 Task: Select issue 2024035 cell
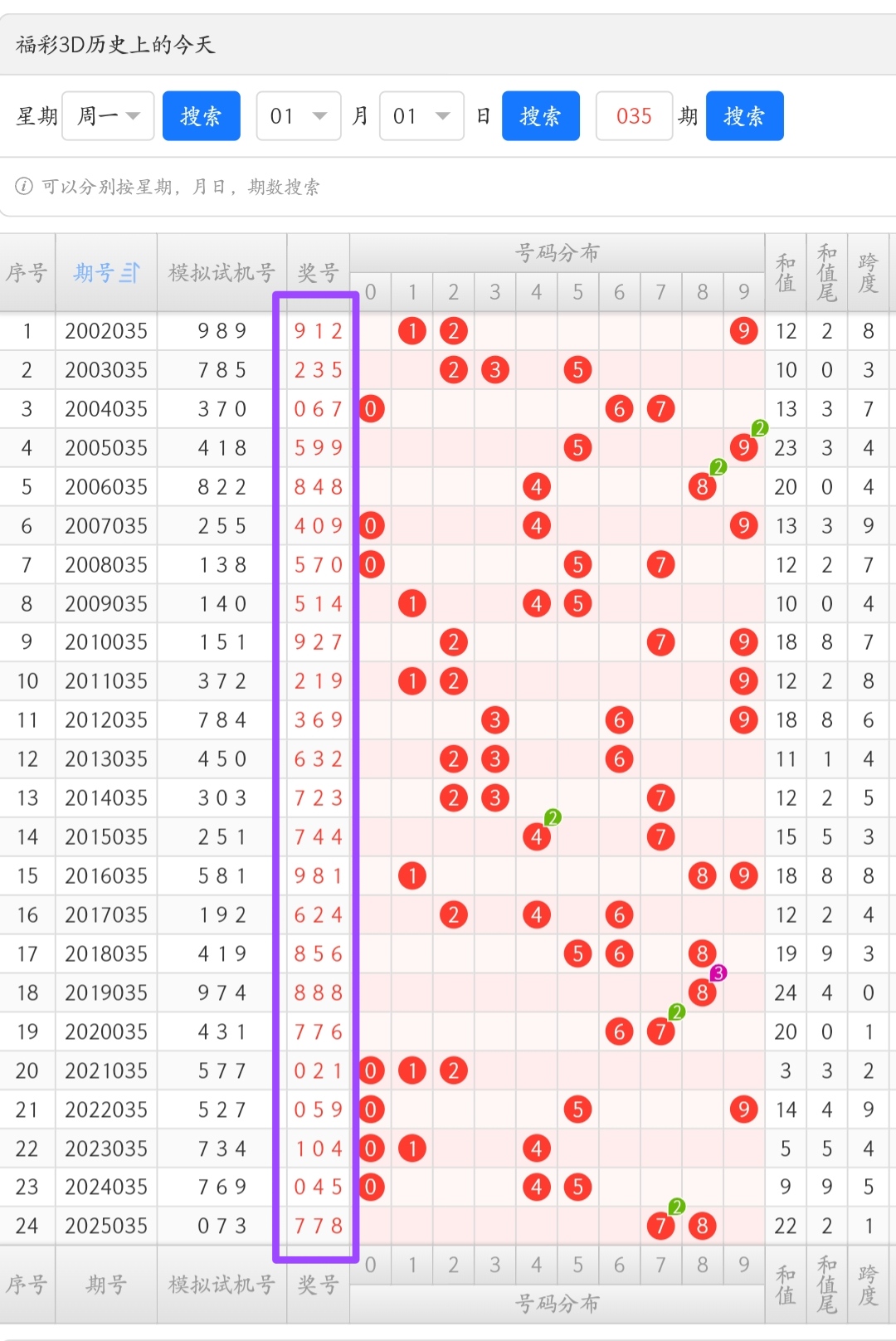[106, 1187]
